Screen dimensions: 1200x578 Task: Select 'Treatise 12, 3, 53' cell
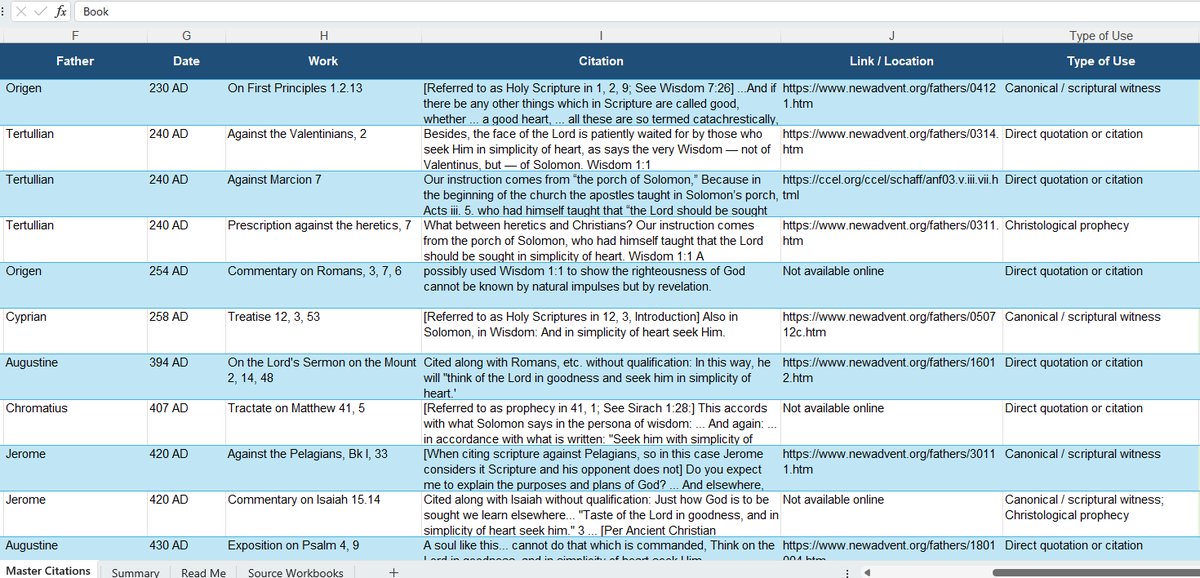(x=322, y=331)
